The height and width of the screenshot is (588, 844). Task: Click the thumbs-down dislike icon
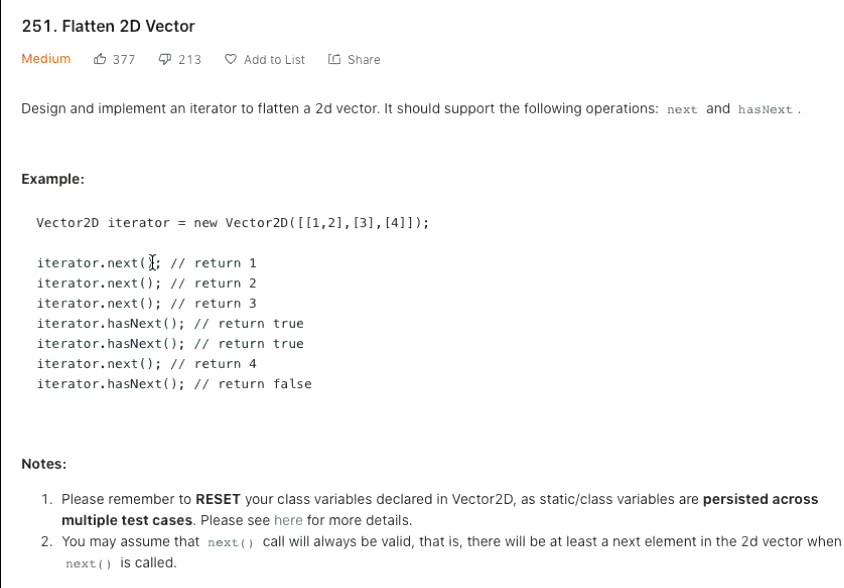(165, 59)
